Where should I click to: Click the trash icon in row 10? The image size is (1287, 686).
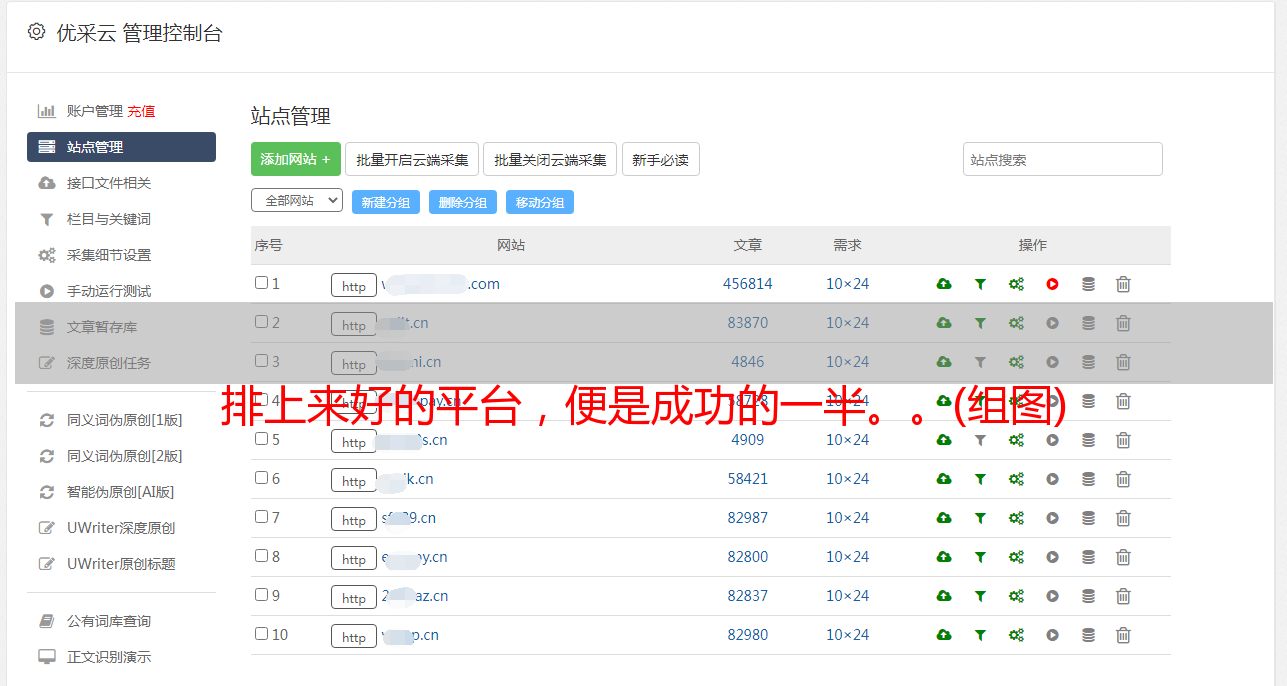pos(1123,635)
